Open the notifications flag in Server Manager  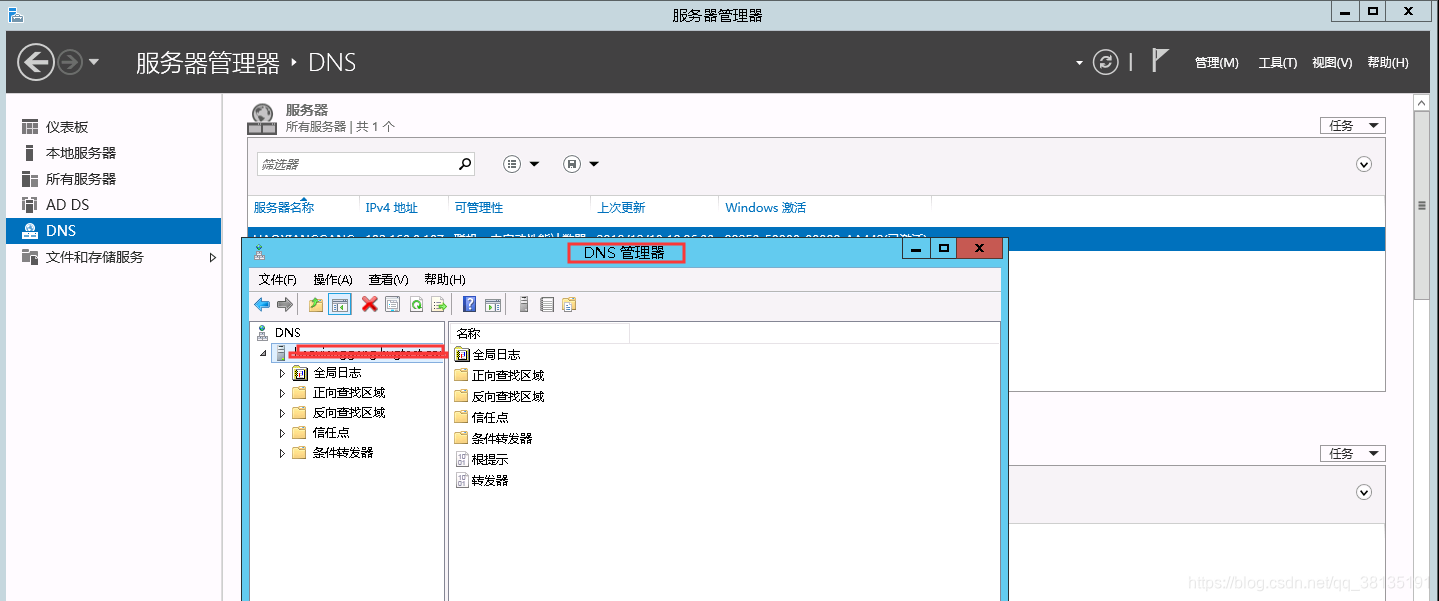[1160, 61]
